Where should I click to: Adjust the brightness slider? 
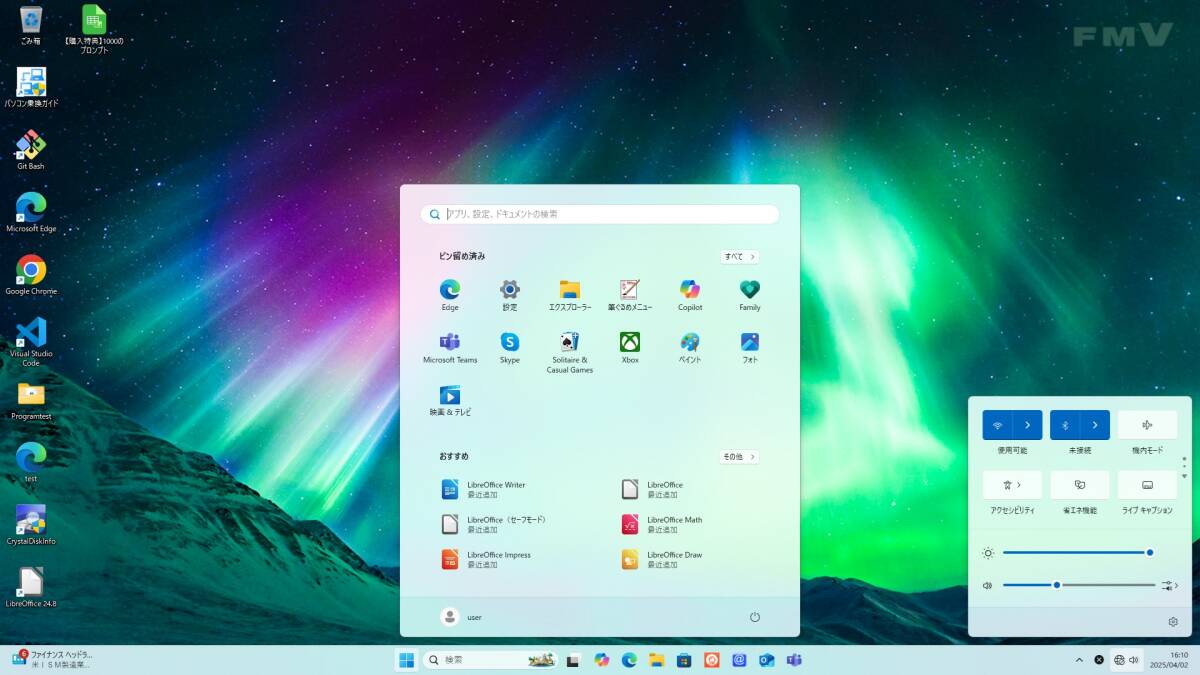[1077, 552]
